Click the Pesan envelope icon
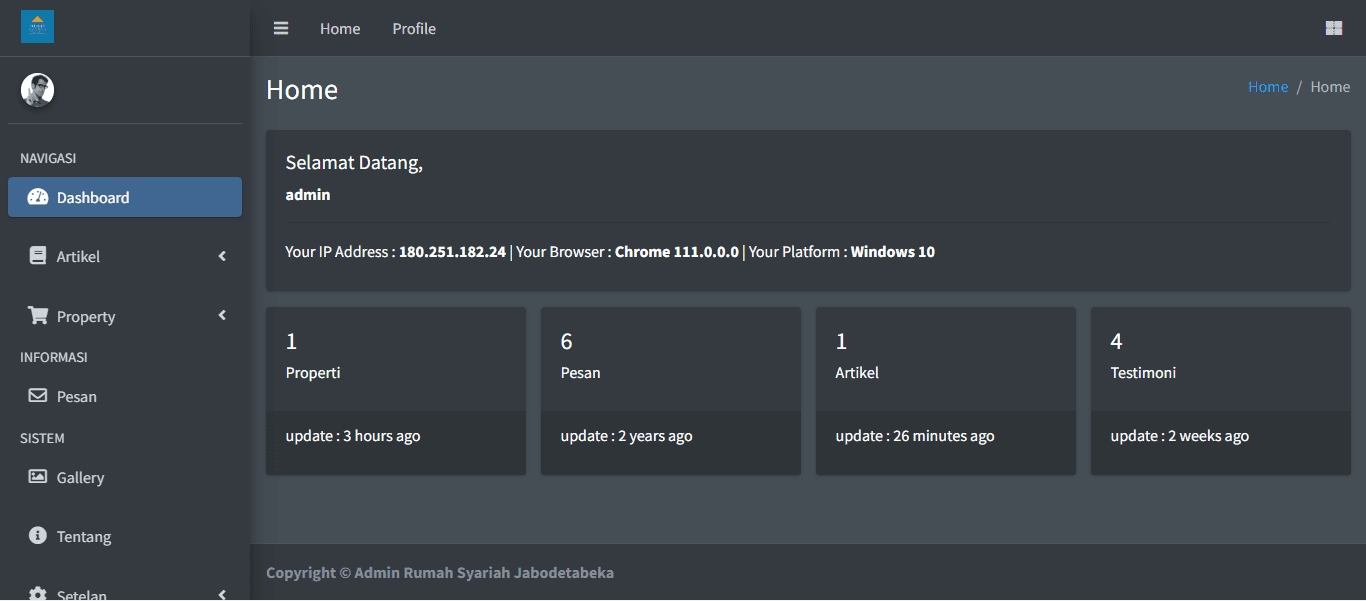This screenshot has height=601, width=1366. pos(38,396)
